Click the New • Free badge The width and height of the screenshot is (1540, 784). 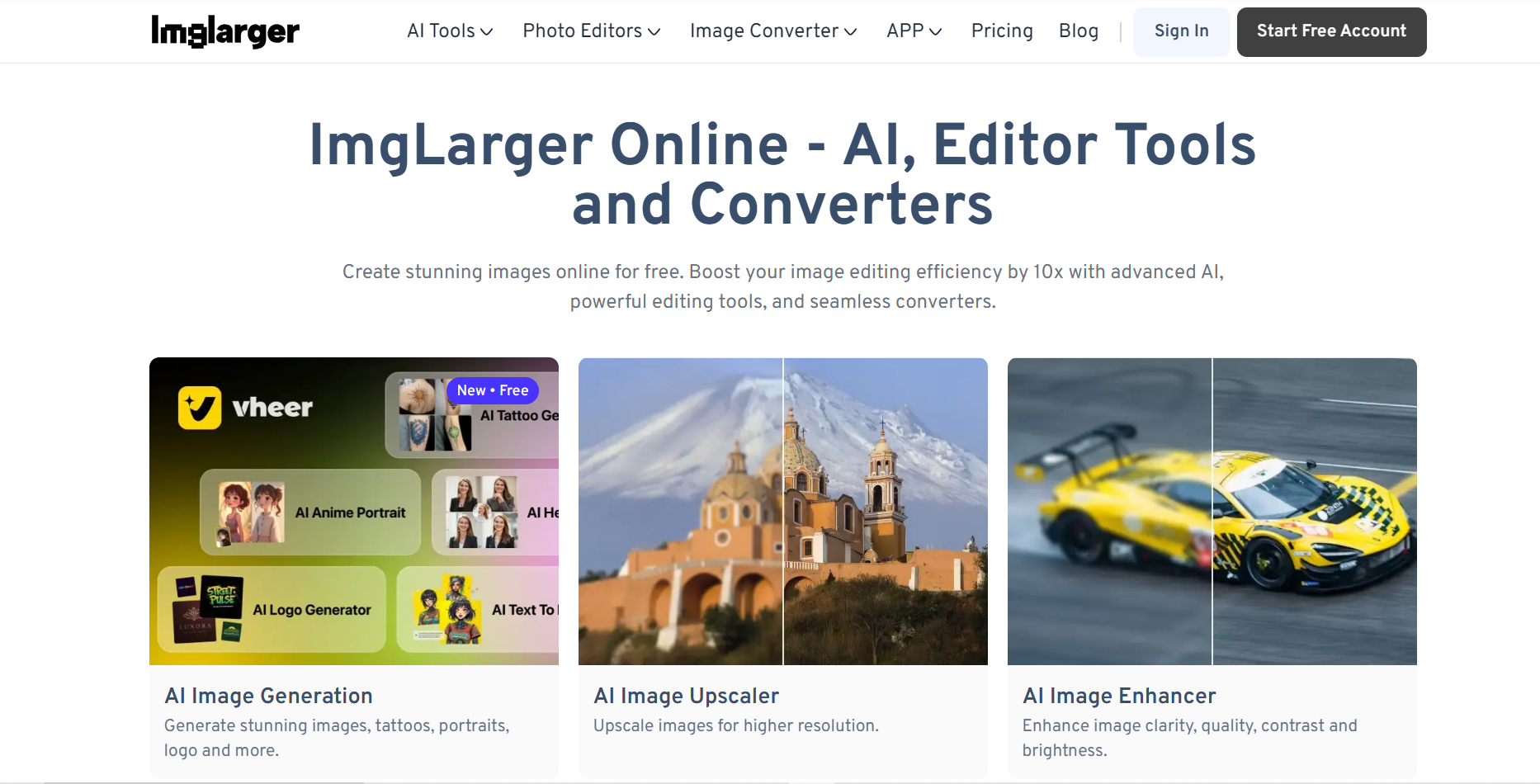493,390
